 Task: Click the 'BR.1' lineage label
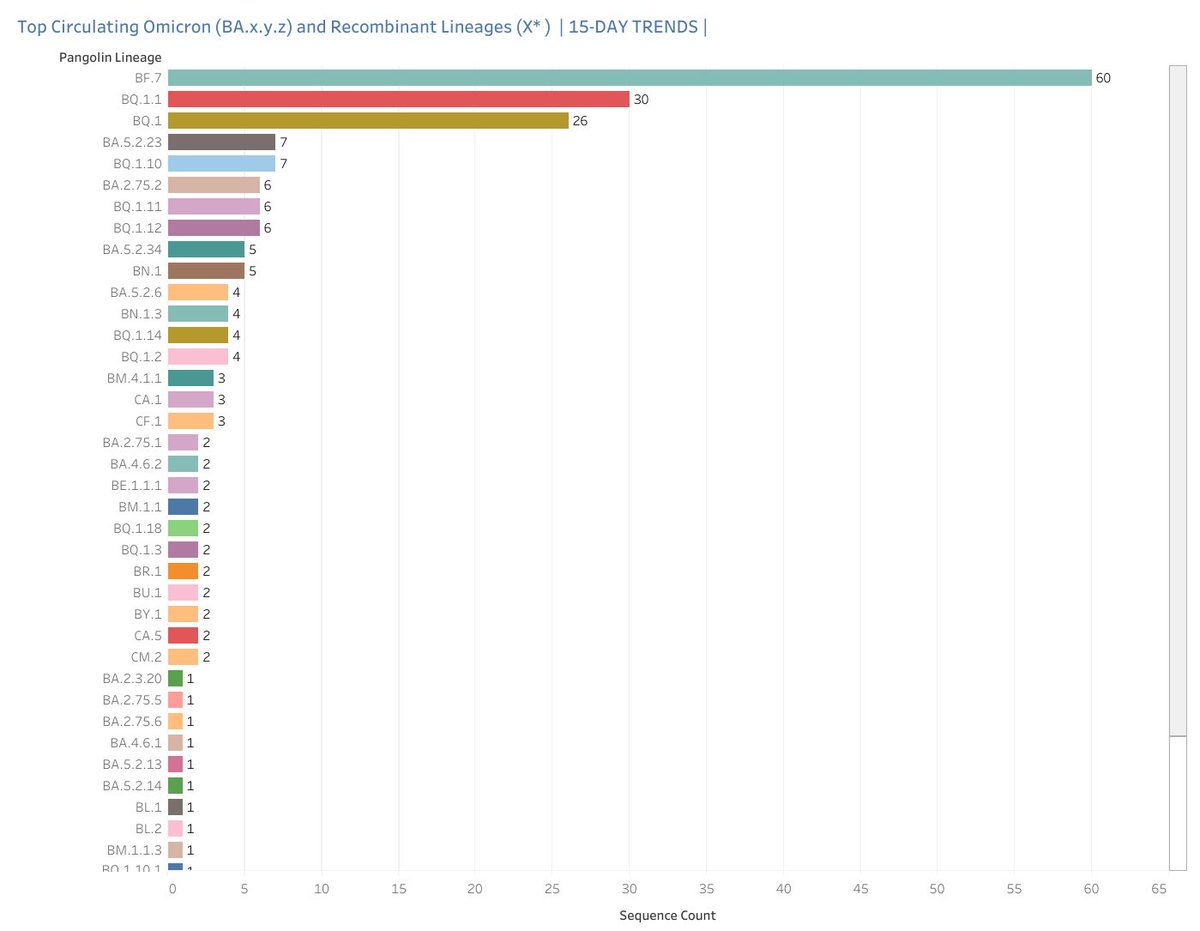pos(147,571)
